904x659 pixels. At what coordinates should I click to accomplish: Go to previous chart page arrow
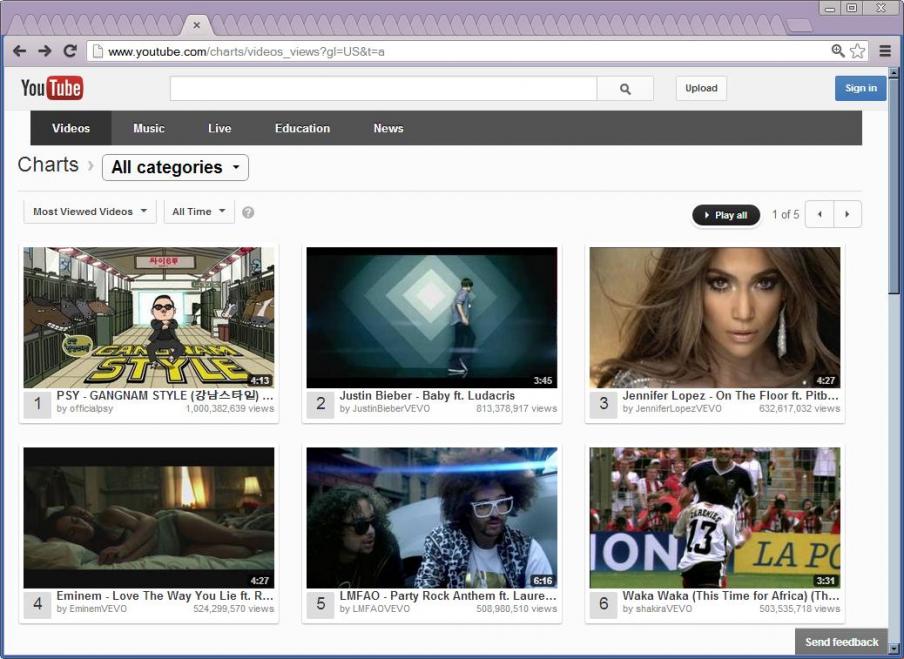[819, 214]
